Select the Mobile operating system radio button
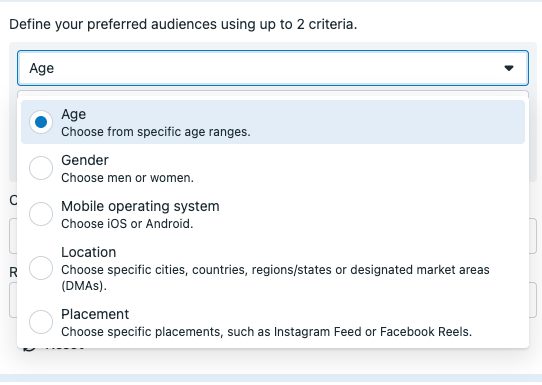The height and width of the screenshot is (385, 542). (41, 214)
